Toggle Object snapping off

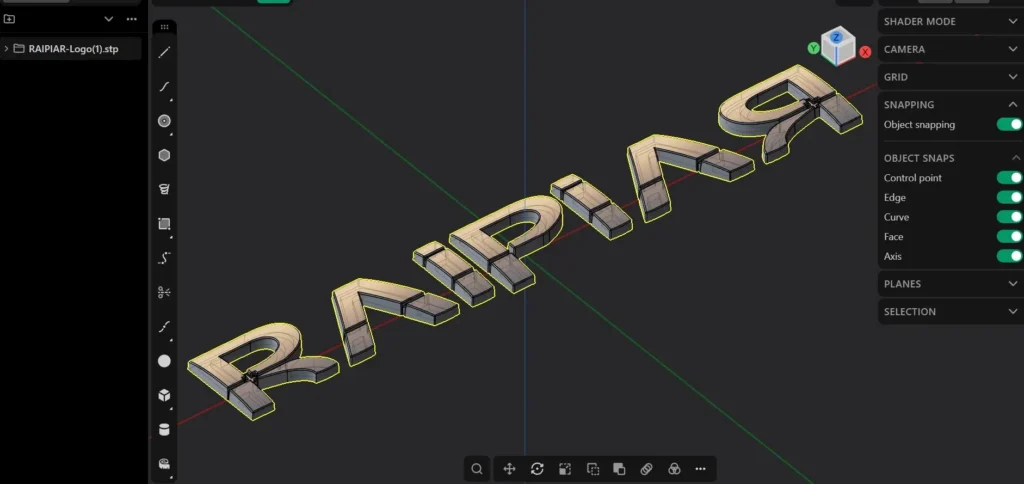pos(1009,124)
